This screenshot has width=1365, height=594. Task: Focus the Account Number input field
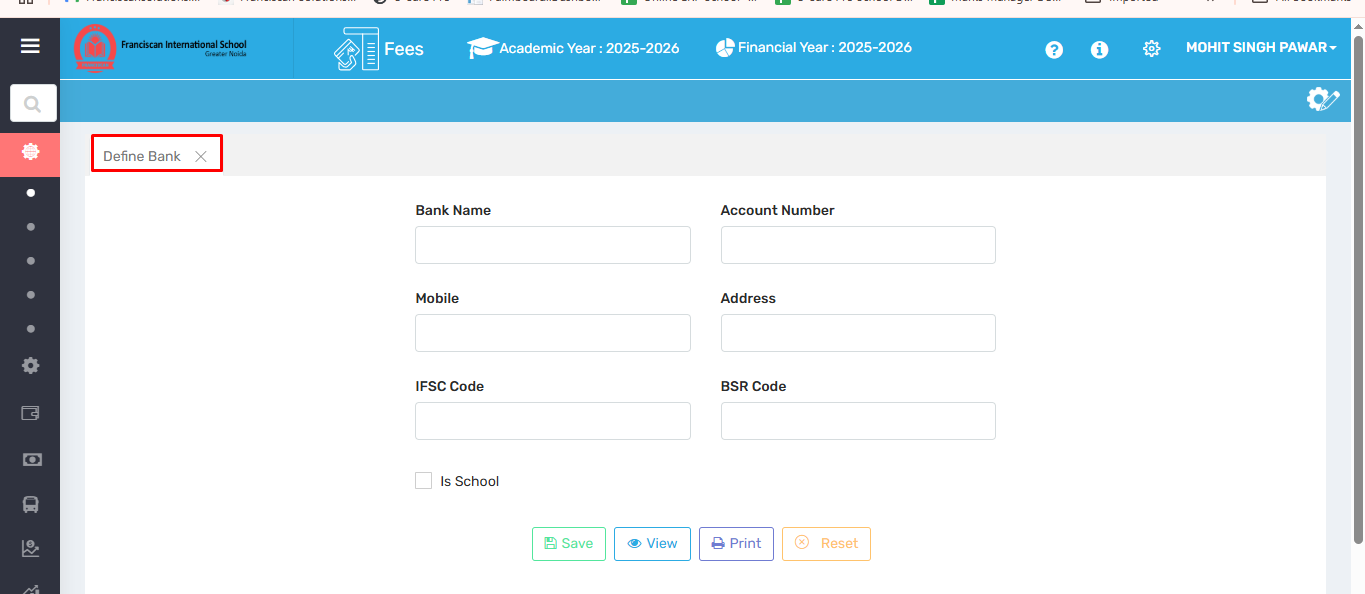[x=858, y=245]
